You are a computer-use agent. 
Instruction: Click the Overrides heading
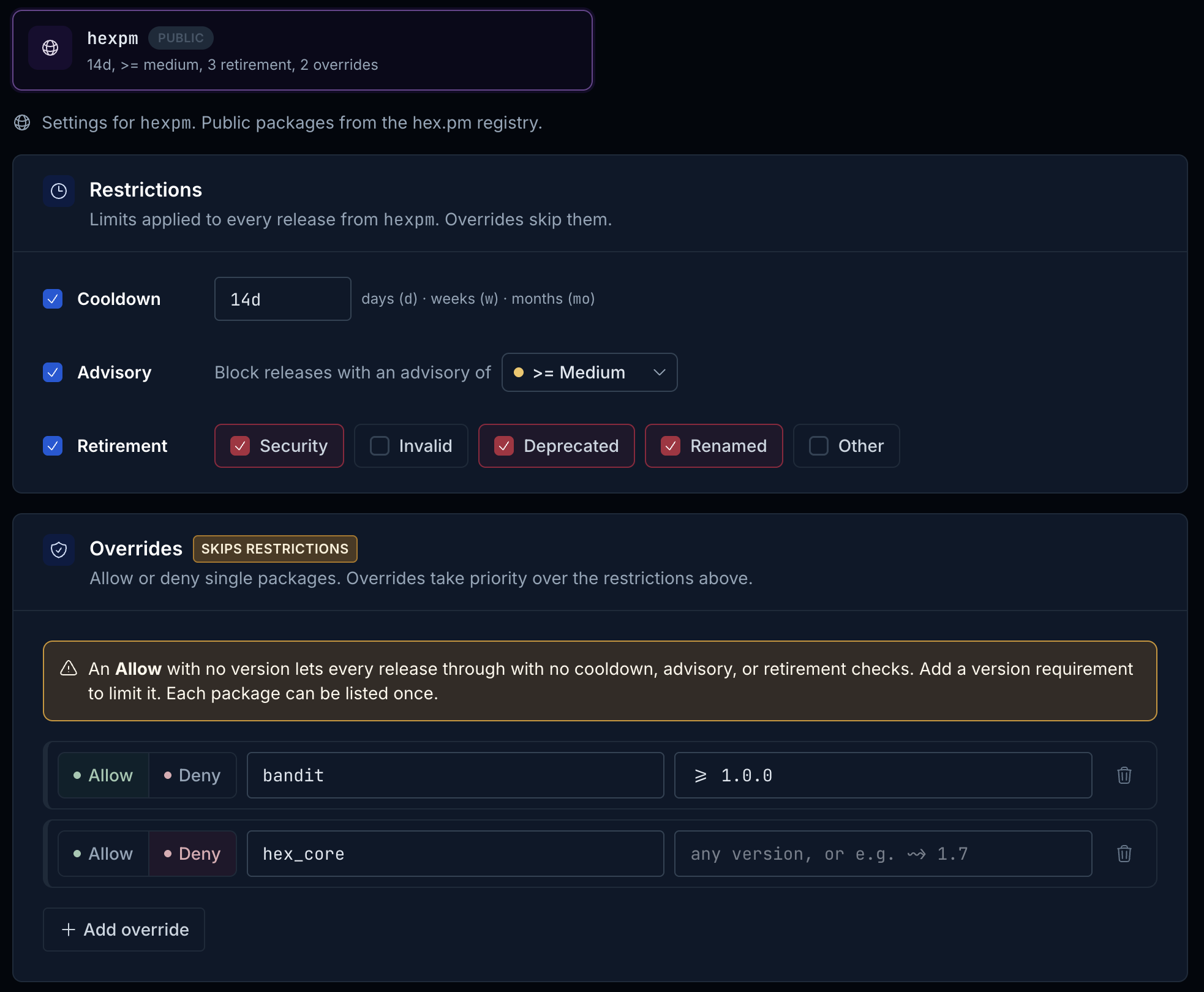tap(136, 549)
